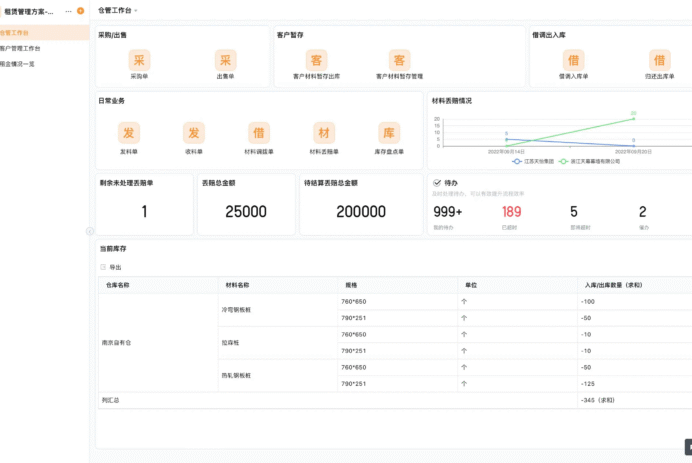
Task: Select 客户管理工作台 in the sidebar
Action: [45, 48]
